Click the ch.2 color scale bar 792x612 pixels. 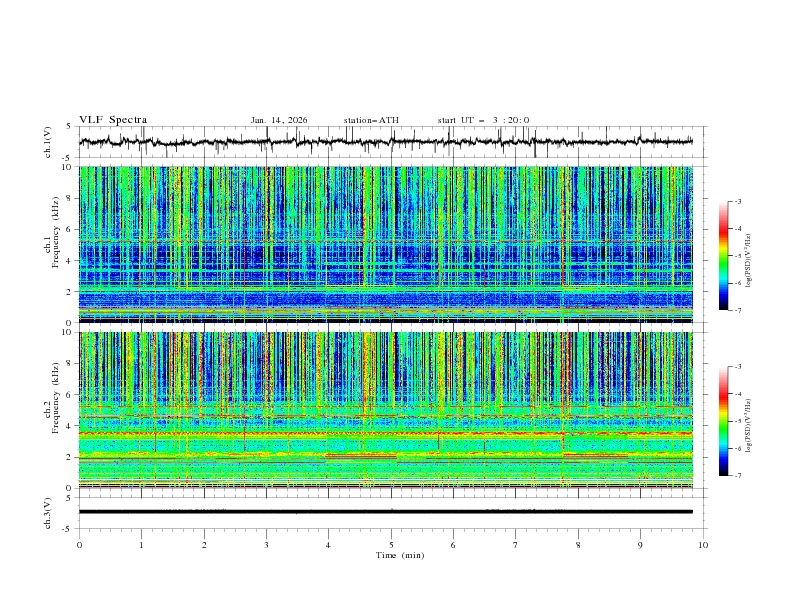point(723,421)
